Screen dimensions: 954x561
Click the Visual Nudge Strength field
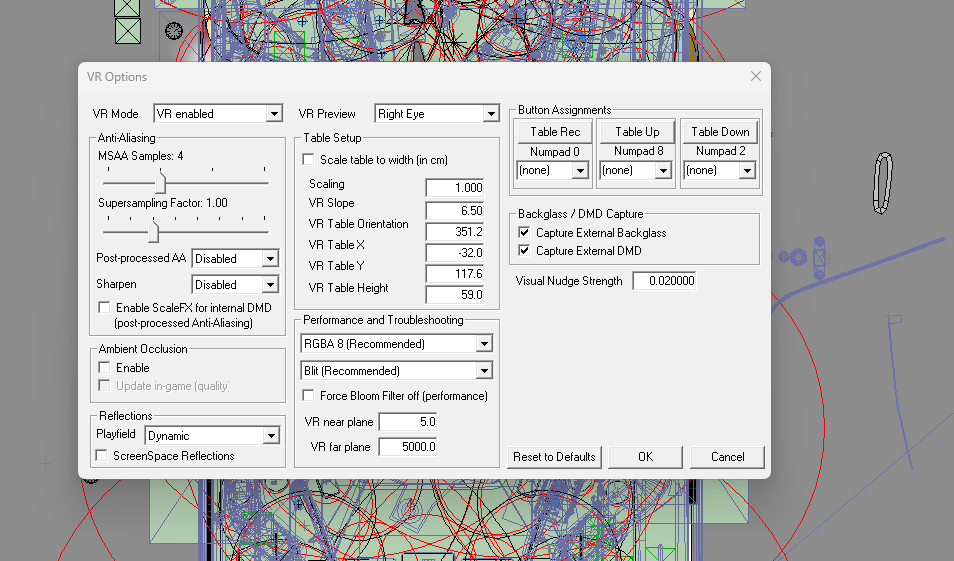664,280
